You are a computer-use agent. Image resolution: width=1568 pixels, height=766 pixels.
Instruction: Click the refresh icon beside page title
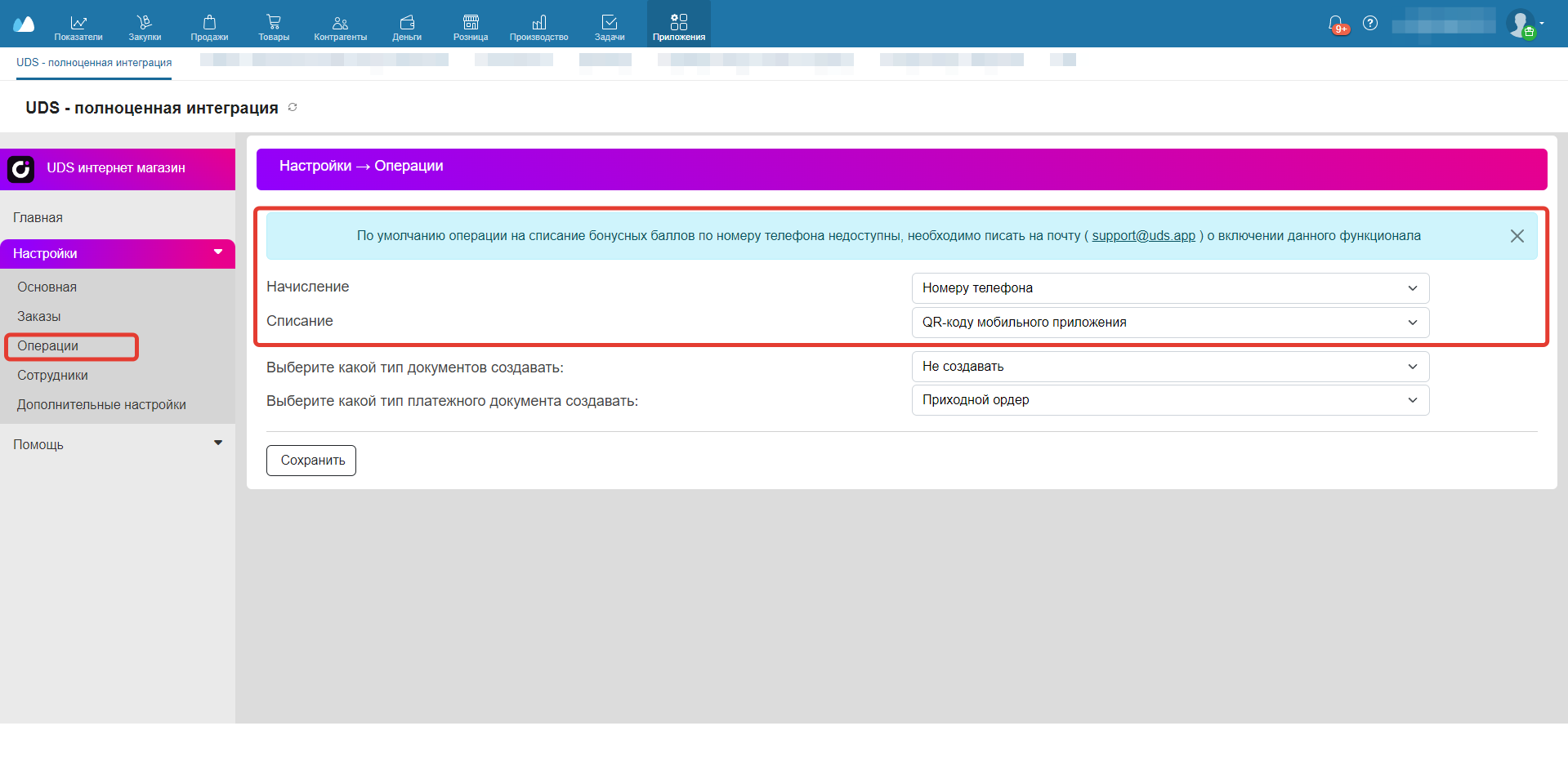[x=293, y=108]
